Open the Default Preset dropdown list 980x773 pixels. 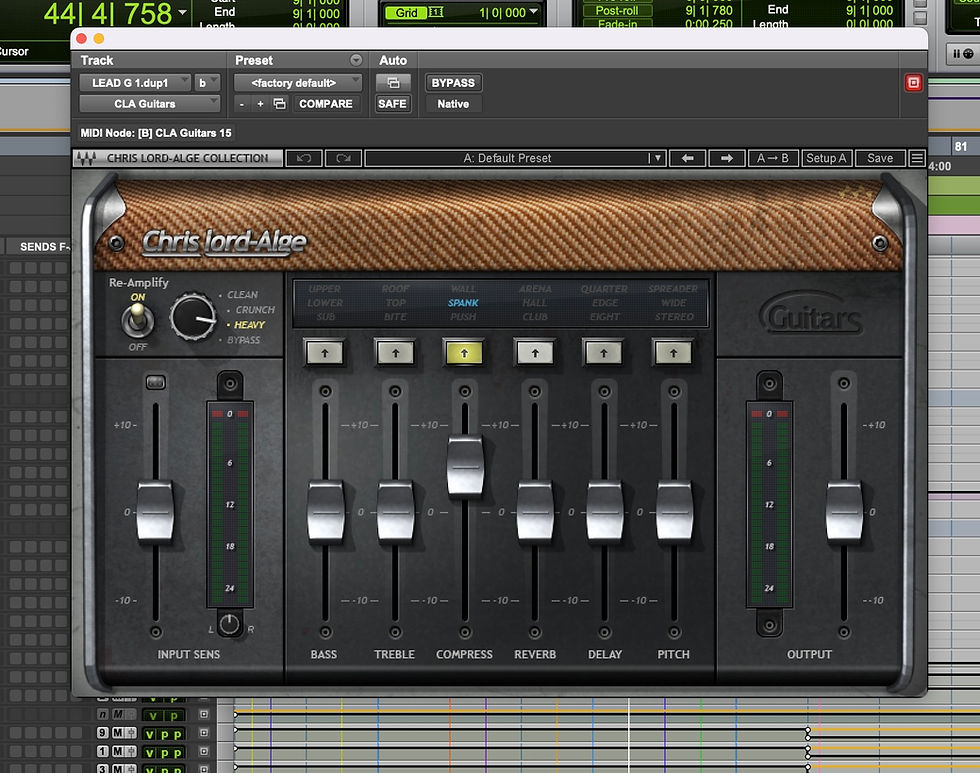pos(656,158)
